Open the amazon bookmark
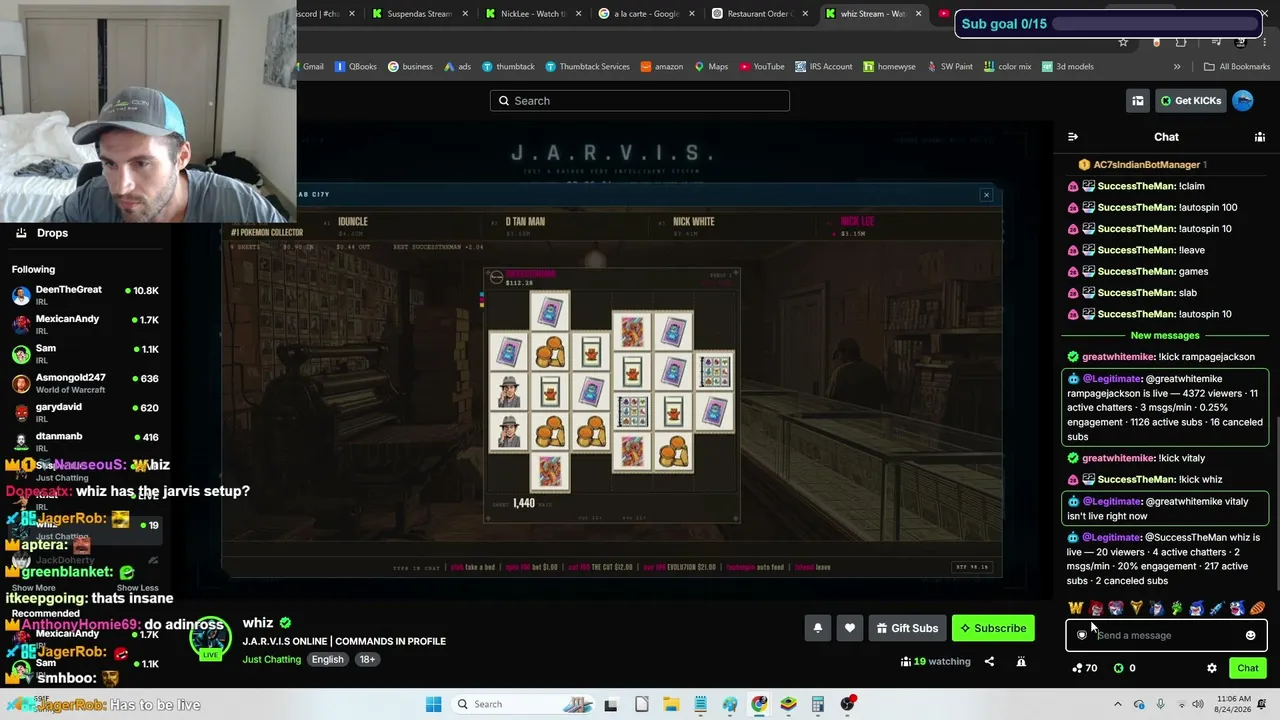 (x=662, y=67)
